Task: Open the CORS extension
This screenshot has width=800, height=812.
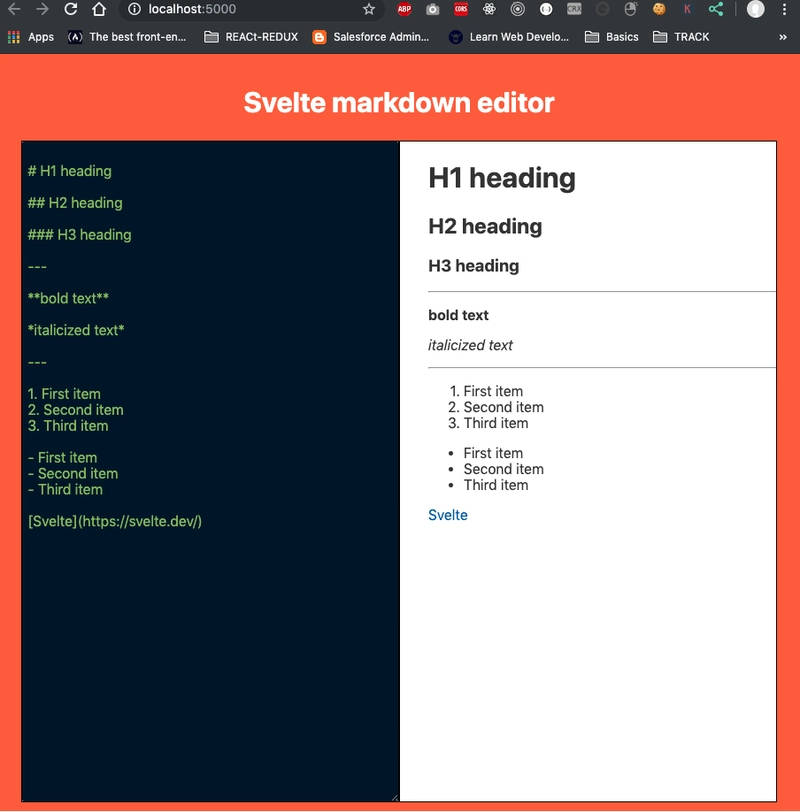Action: pyautogui.click(x=461, y=9)
